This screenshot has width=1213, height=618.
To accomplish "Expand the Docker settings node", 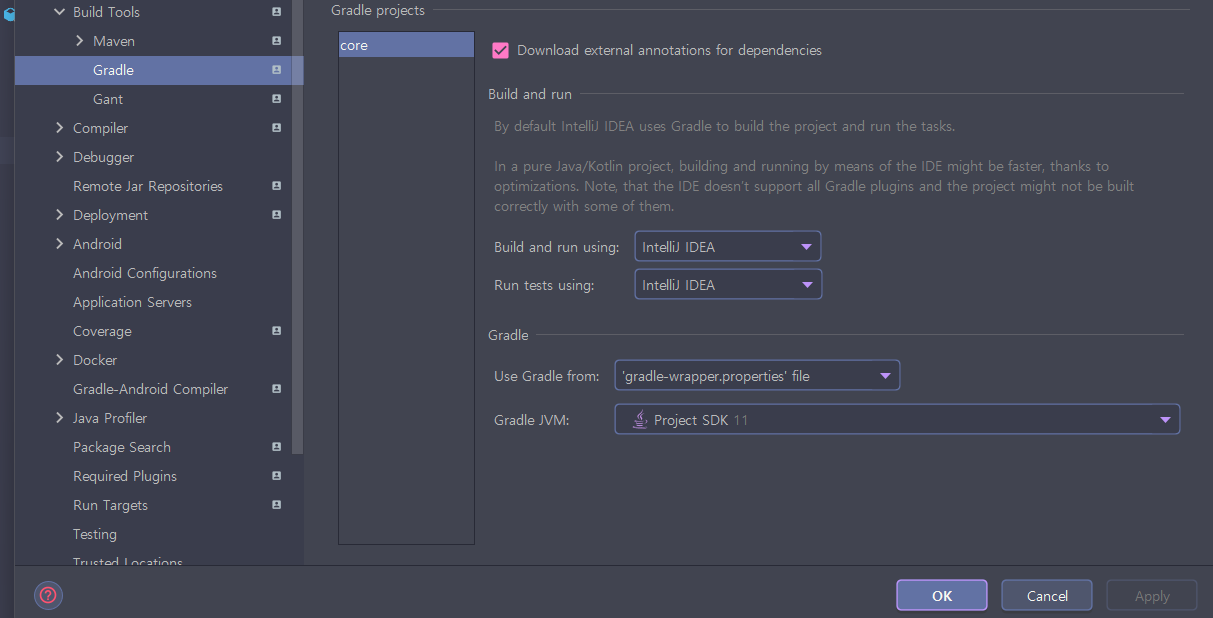I will [x=60, y=360].
